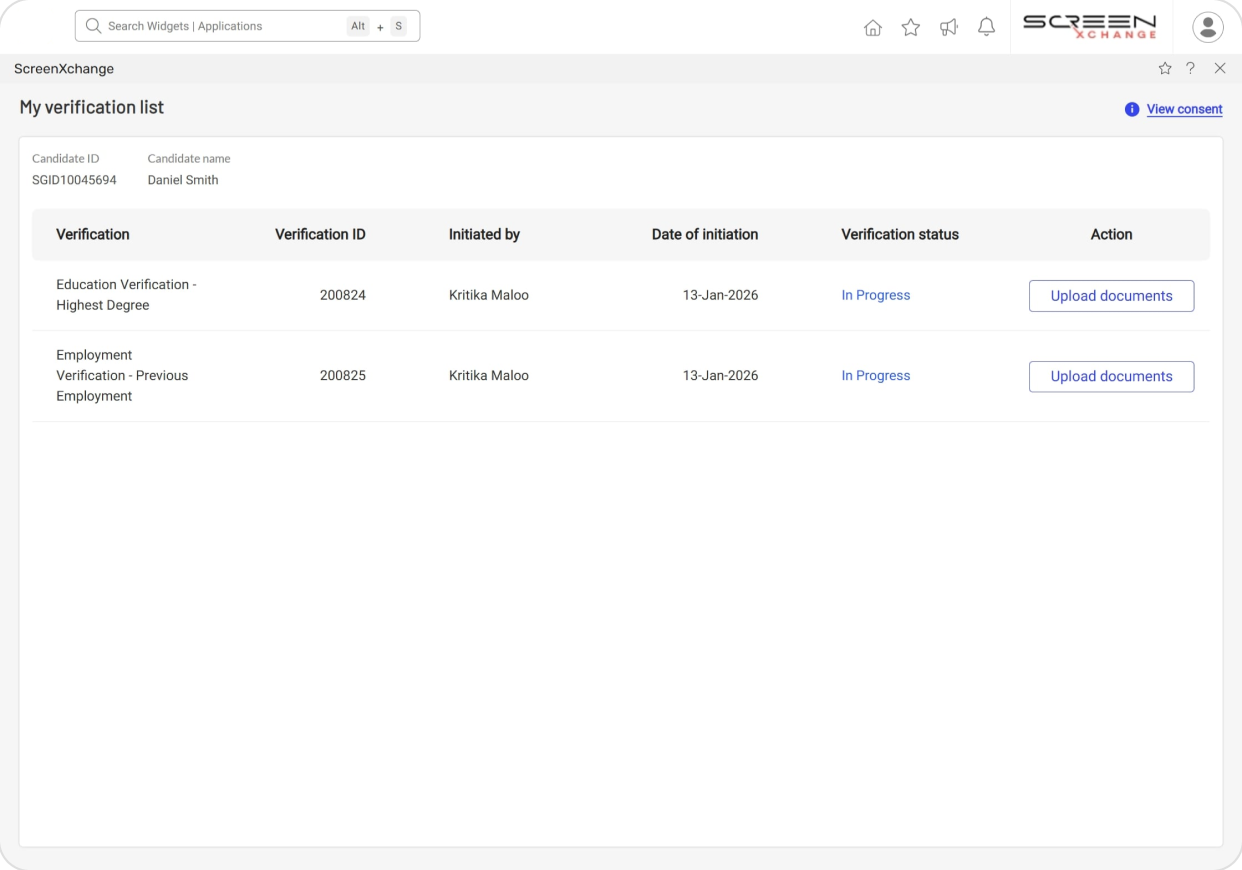Click In Progress status for verification 200824
The width and height of the screenshot is (1242, 870).
pyautogui.click(x=875, y=295)
